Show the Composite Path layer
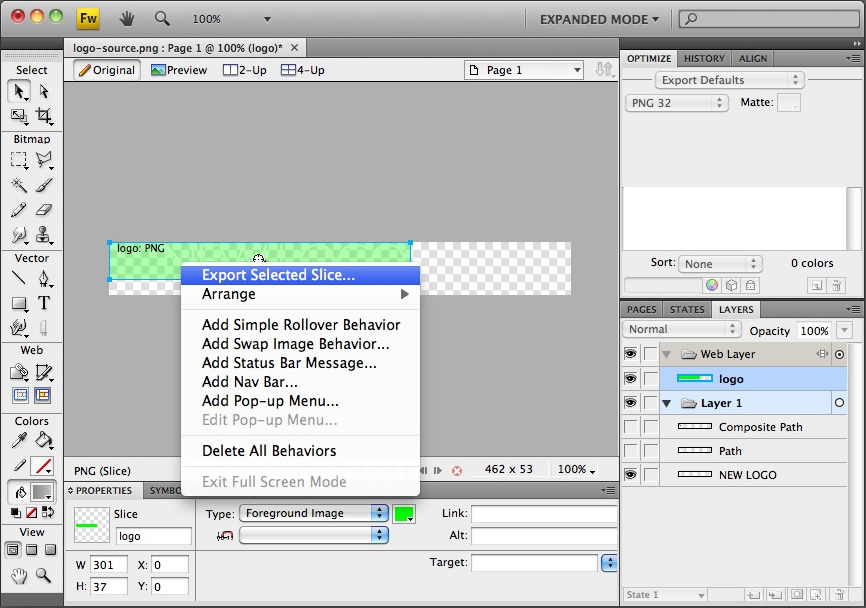This screenshot has height=608, width=866. coord(630,427)
